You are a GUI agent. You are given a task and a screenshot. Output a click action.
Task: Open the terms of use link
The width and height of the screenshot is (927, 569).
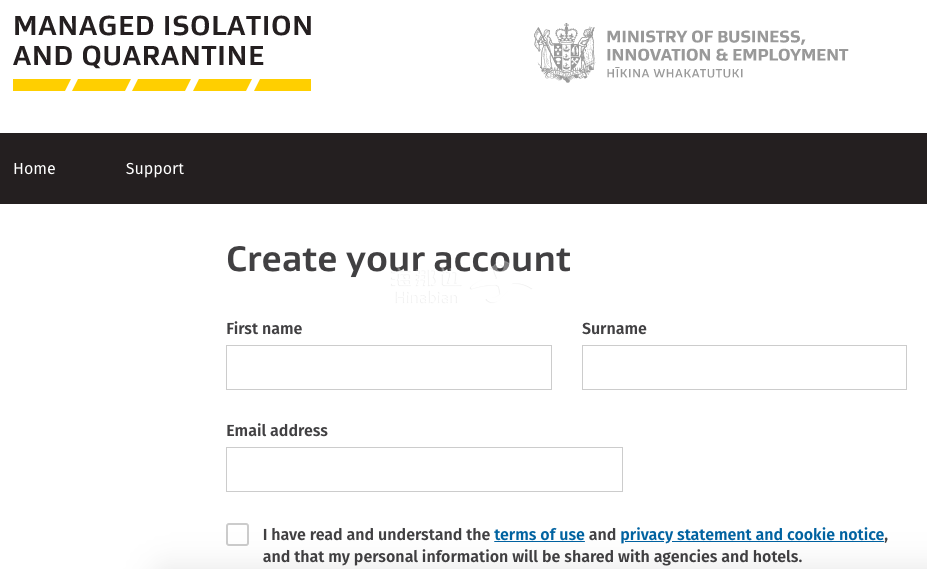(x=539, y=534)
